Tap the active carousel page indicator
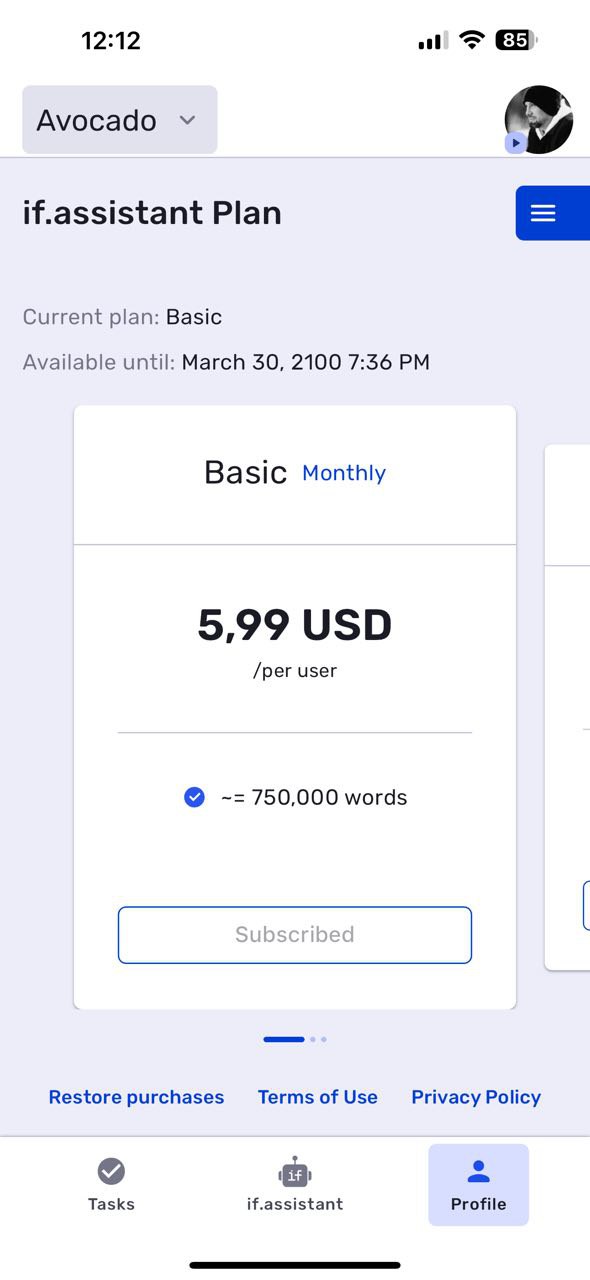590x1280 pixels. [284, 1039]
